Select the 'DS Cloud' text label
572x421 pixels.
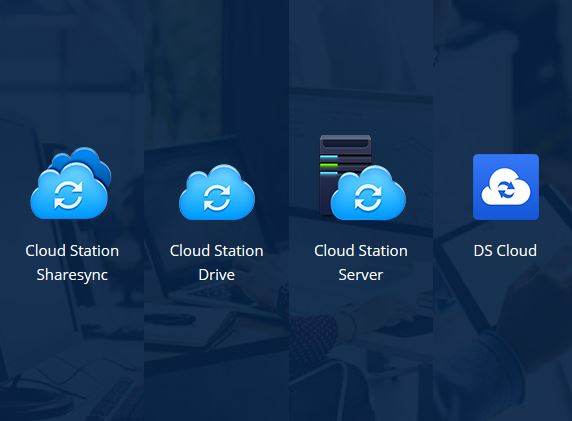505,251
